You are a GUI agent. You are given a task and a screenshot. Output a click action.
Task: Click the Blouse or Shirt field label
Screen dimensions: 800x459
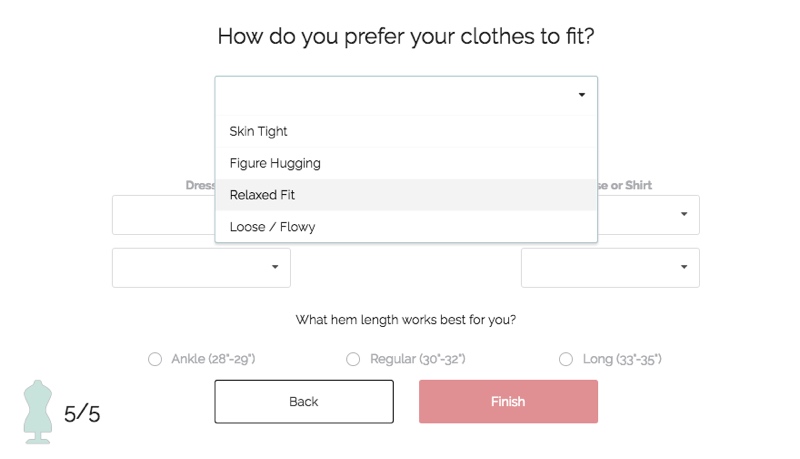click(x=623, y=185)
